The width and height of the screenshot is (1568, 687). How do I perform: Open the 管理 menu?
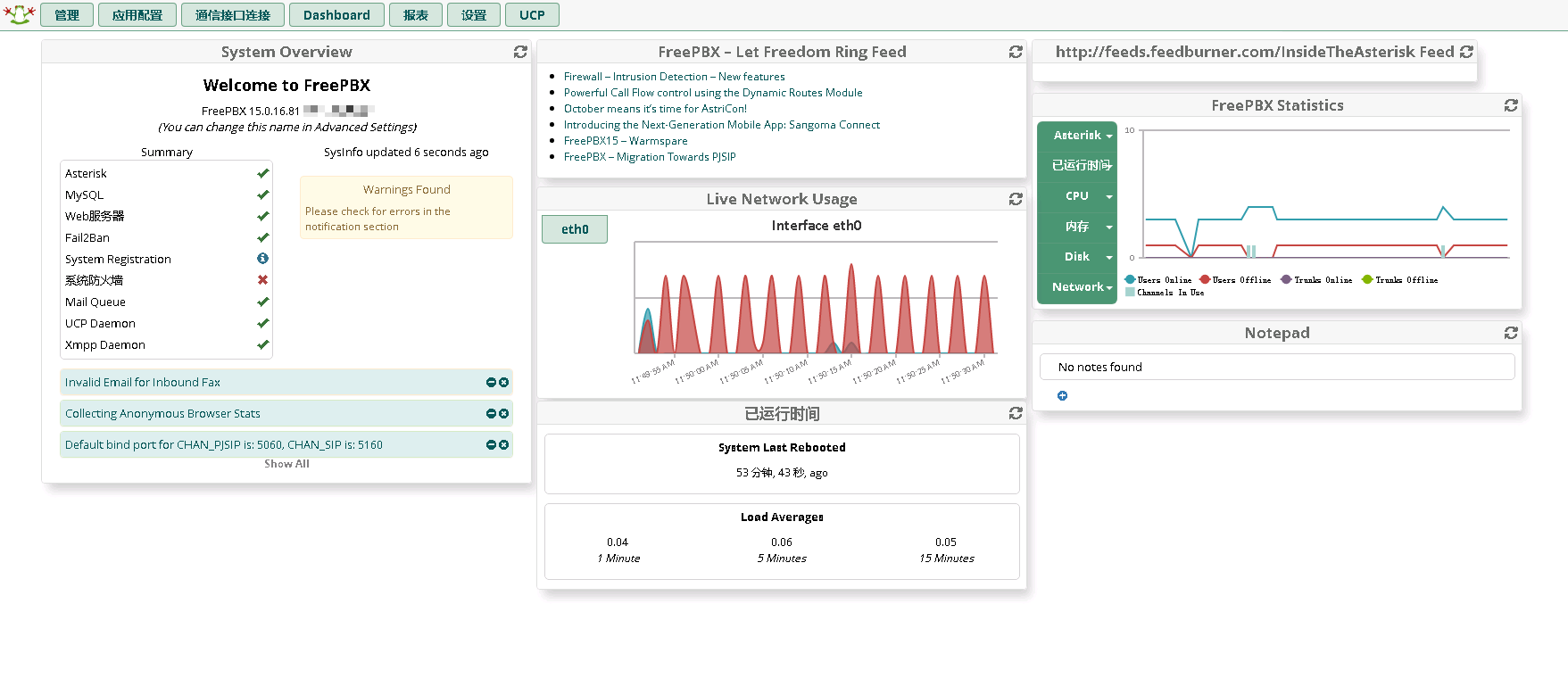pos(67,15)
